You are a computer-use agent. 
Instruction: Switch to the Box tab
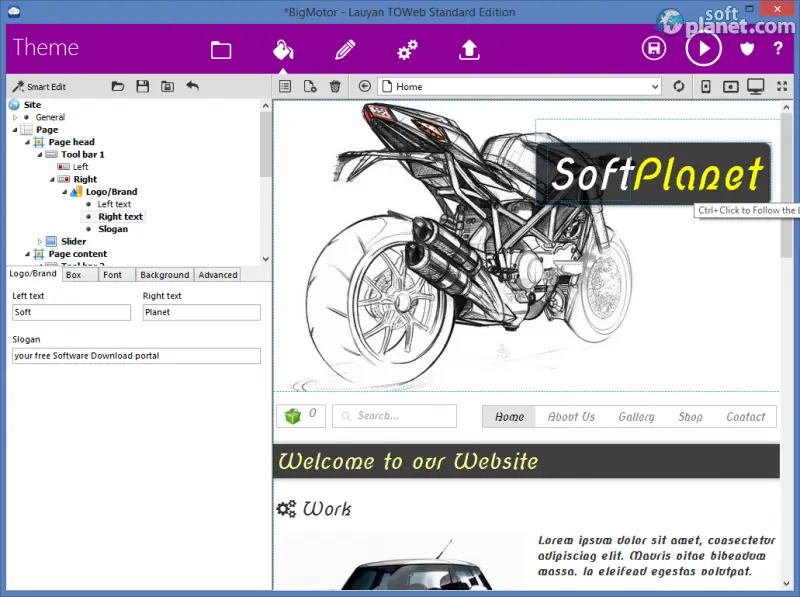click(x=80, y=275)
